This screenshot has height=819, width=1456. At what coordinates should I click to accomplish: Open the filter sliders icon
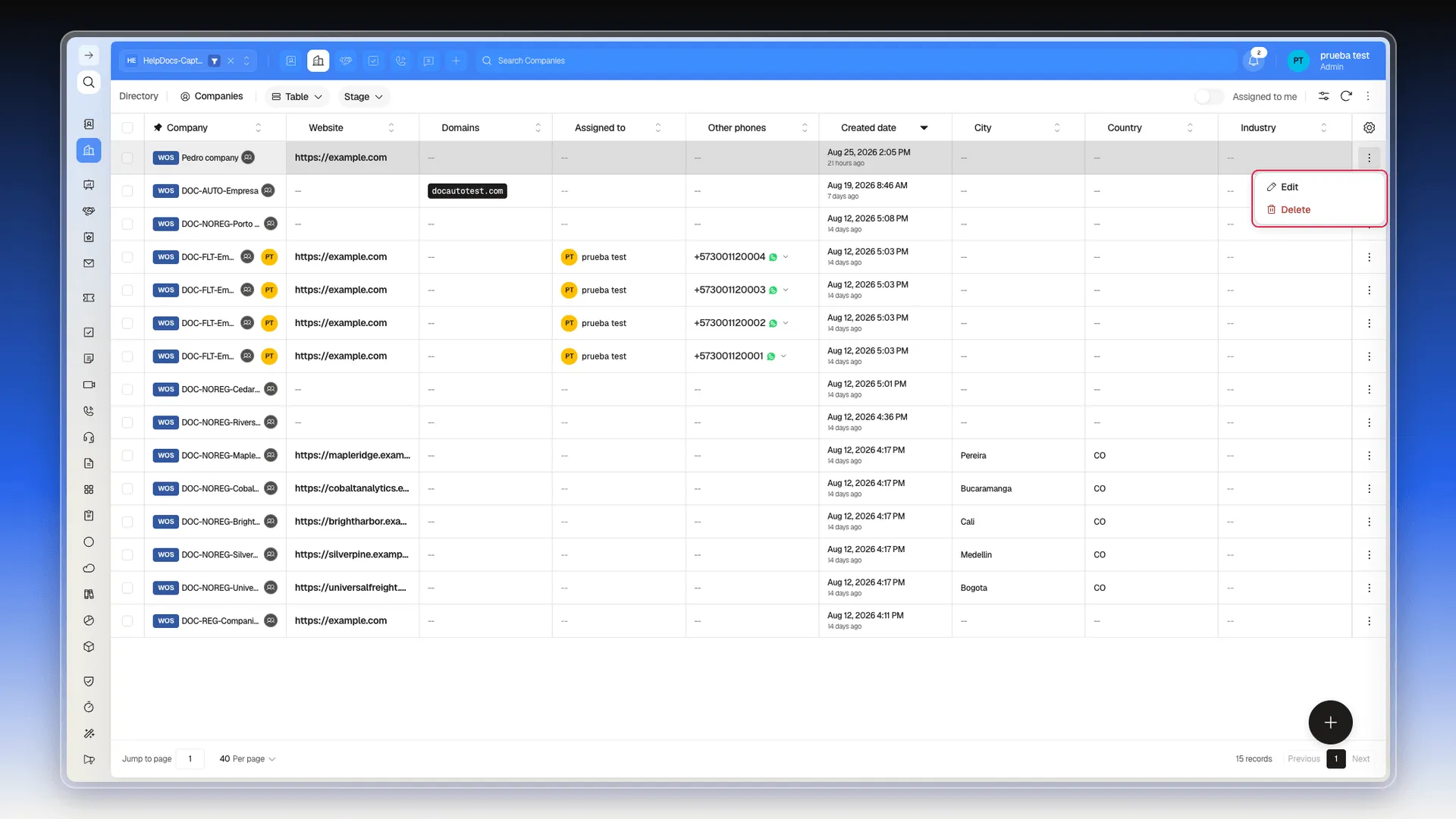pos(1323,96)
